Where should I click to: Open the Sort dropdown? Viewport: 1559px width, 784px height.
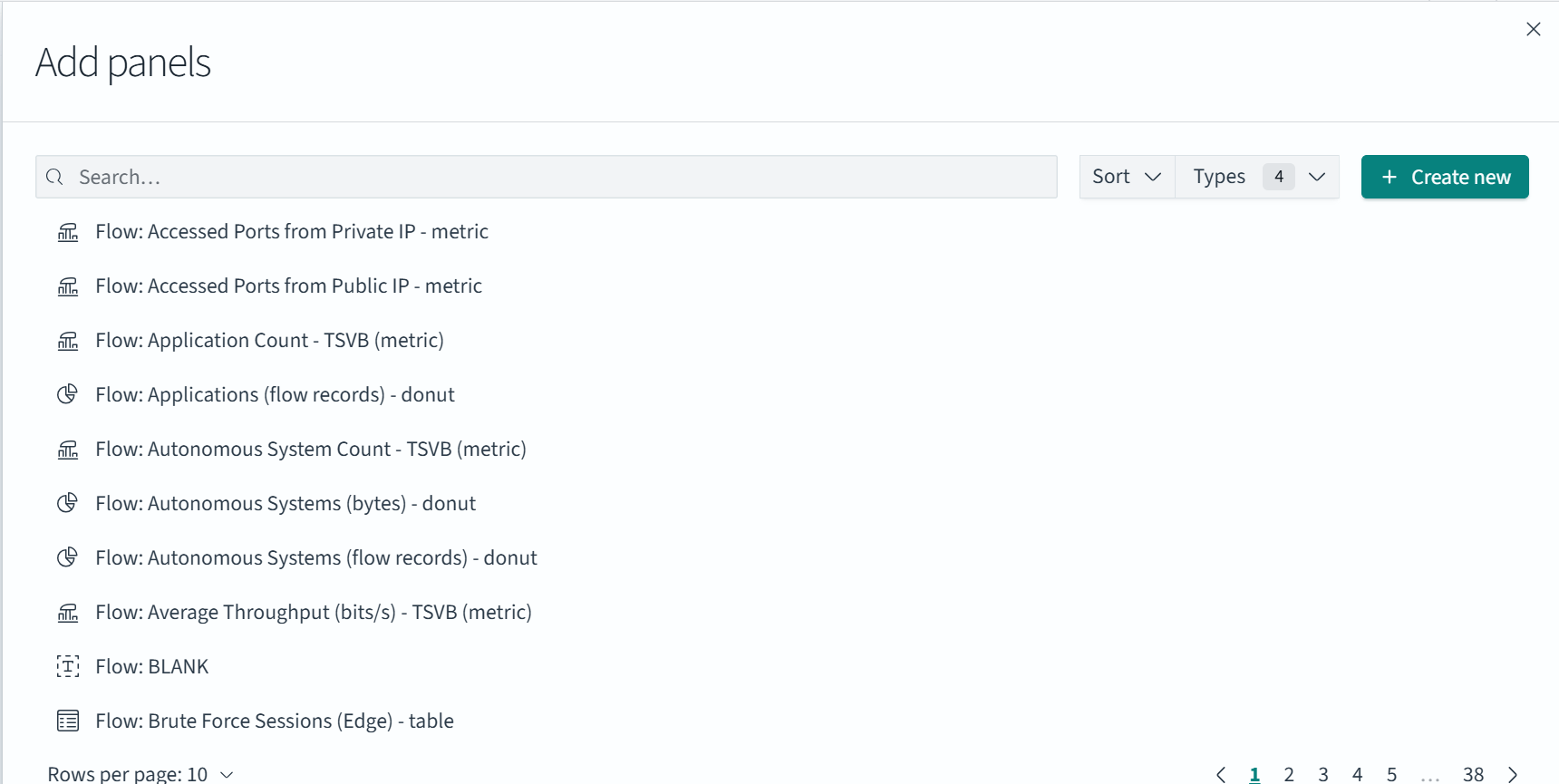pyautogui.click(x=1127, y=177)
